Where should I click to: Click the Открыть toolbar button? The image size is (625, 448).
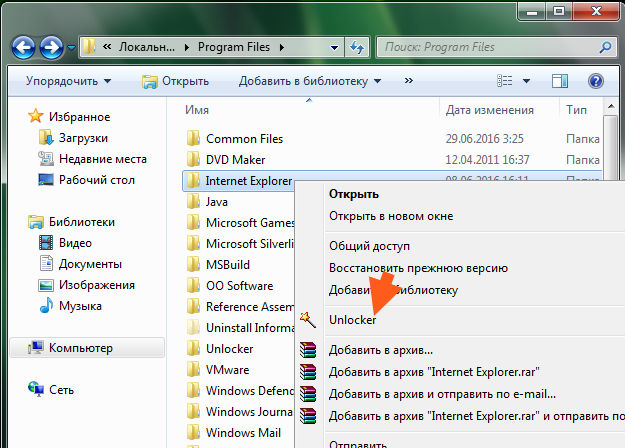point(176,81)
